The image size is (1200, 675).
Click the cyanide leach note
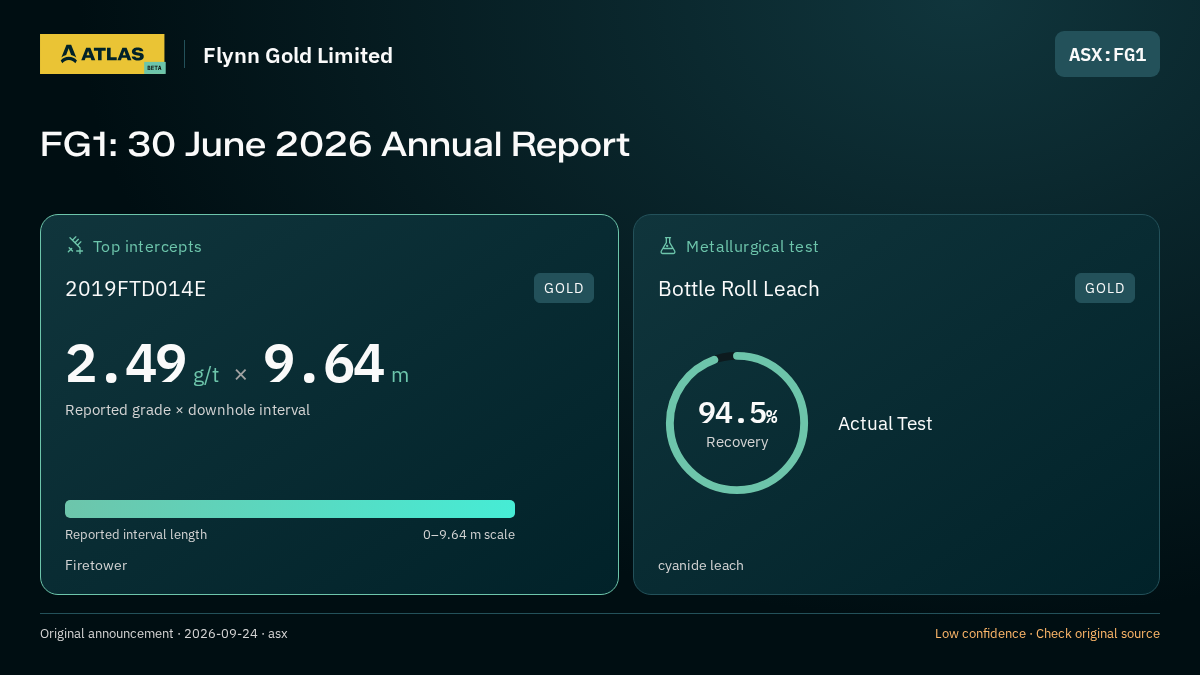[701, 566]
